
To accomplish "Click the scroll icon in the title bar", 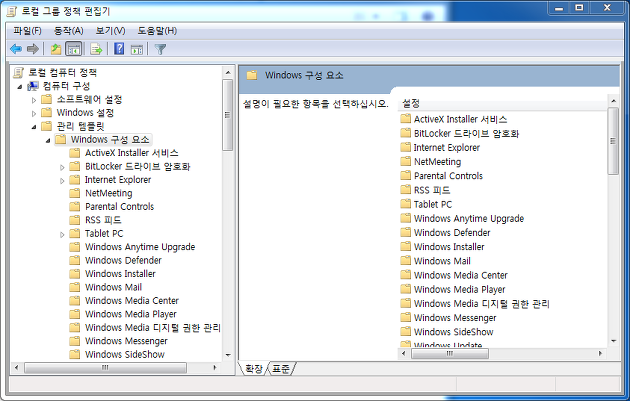I will pos(12,11).
